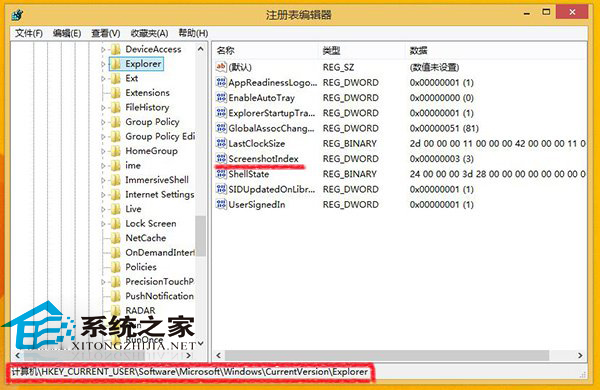Select the ScreenshotIndex value name
Image resolution: width=600 pixels, height=390 pixels.
263,158
